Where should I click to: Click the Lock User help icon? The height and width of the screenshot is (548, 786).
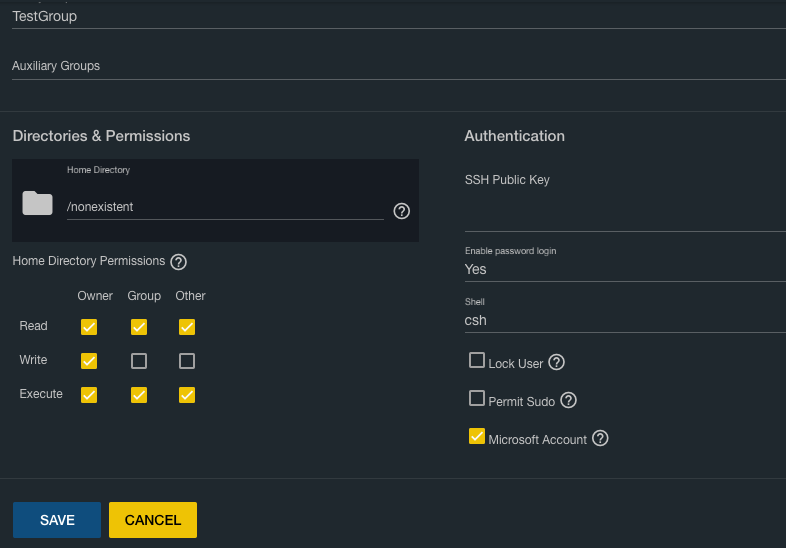(x=557, y=362)
